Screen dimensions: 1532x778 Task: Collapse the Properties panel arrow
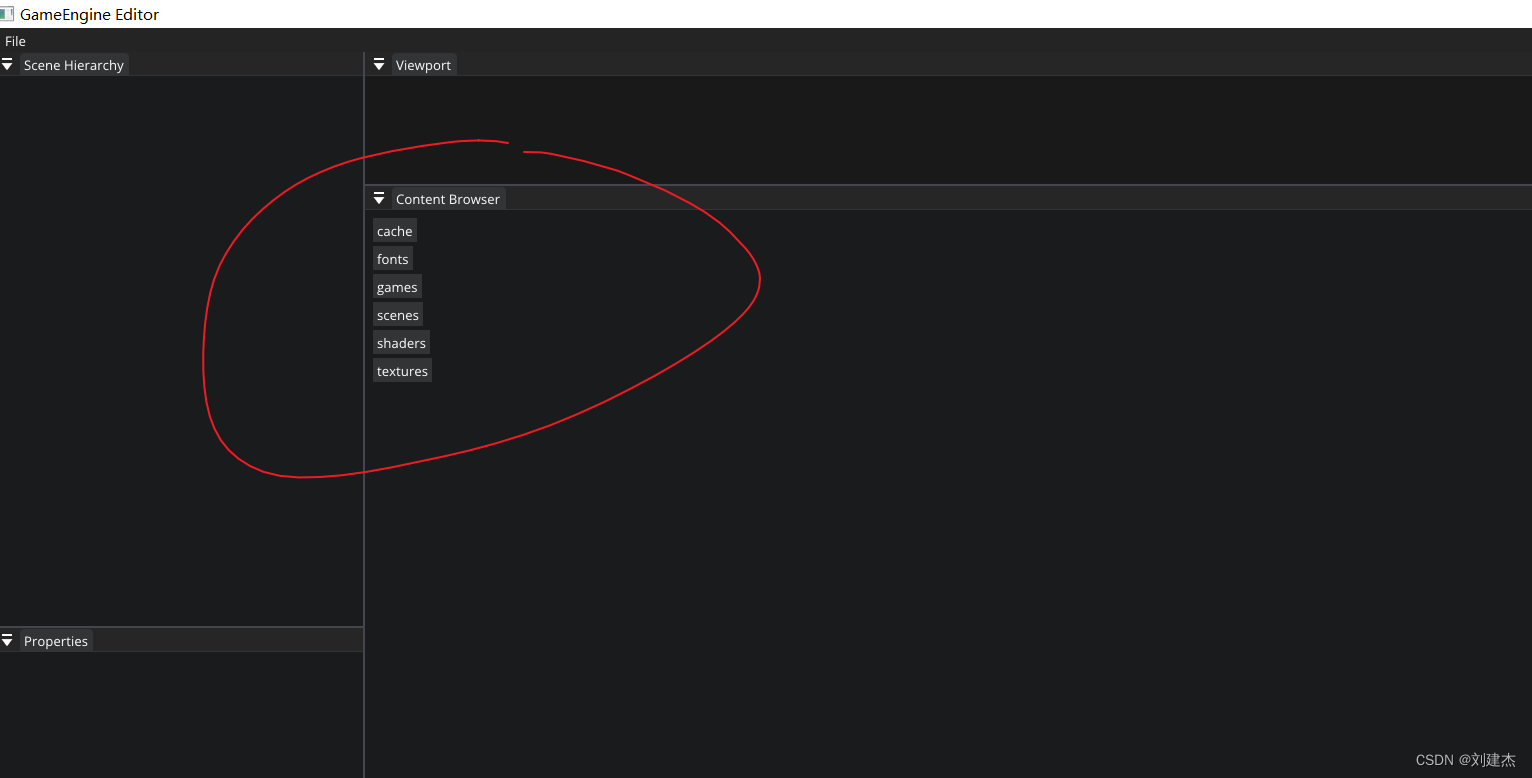tap(7, 641)
